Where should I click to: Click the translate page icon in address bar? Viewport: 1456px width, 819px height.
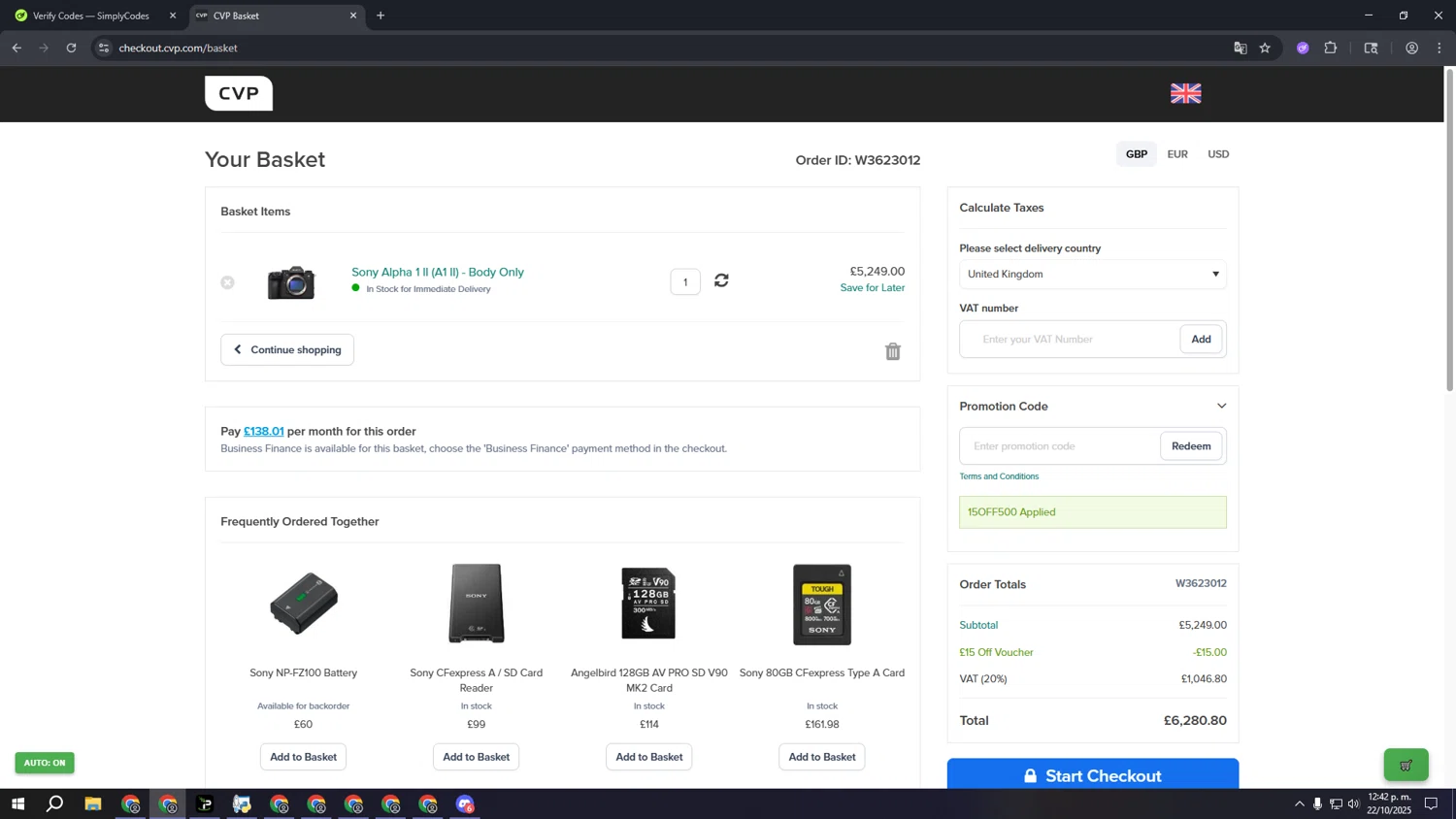[1240, 48]
